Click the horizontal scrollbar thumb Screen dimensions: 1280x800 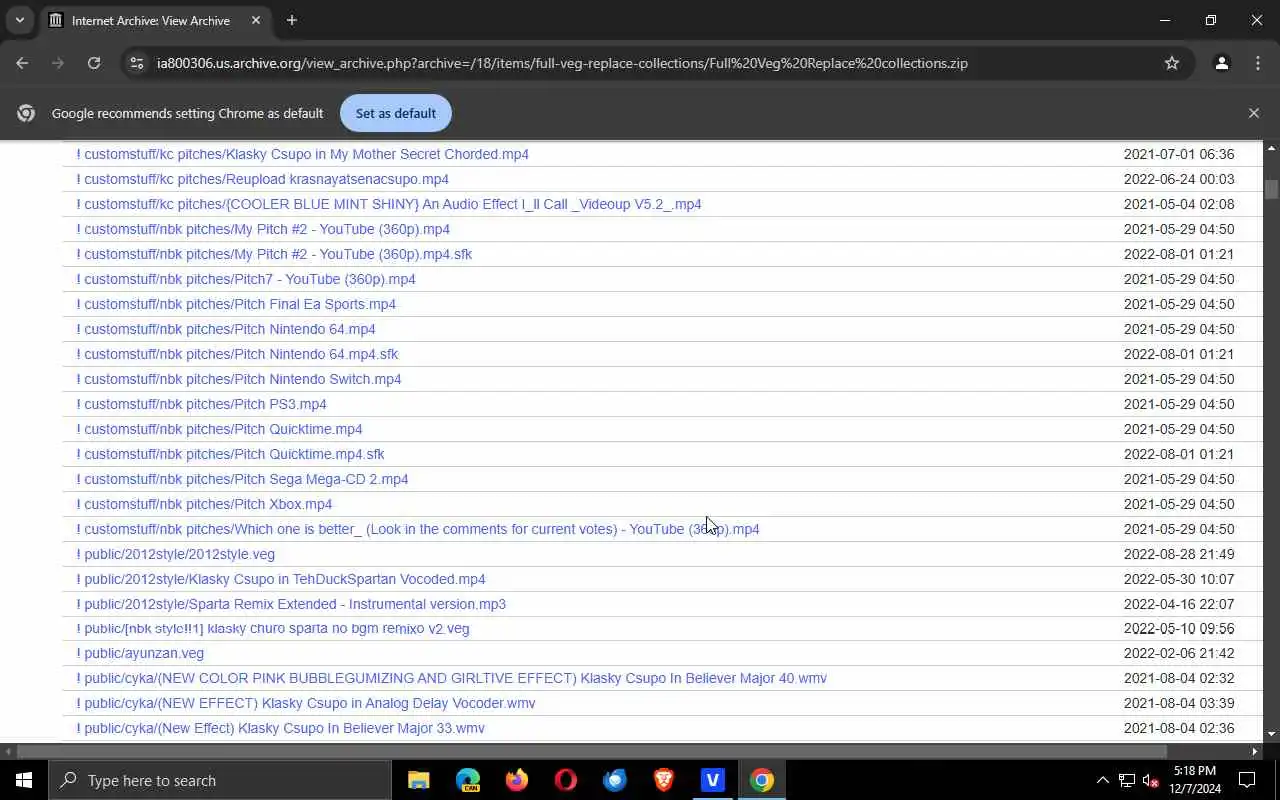(590, 751)
